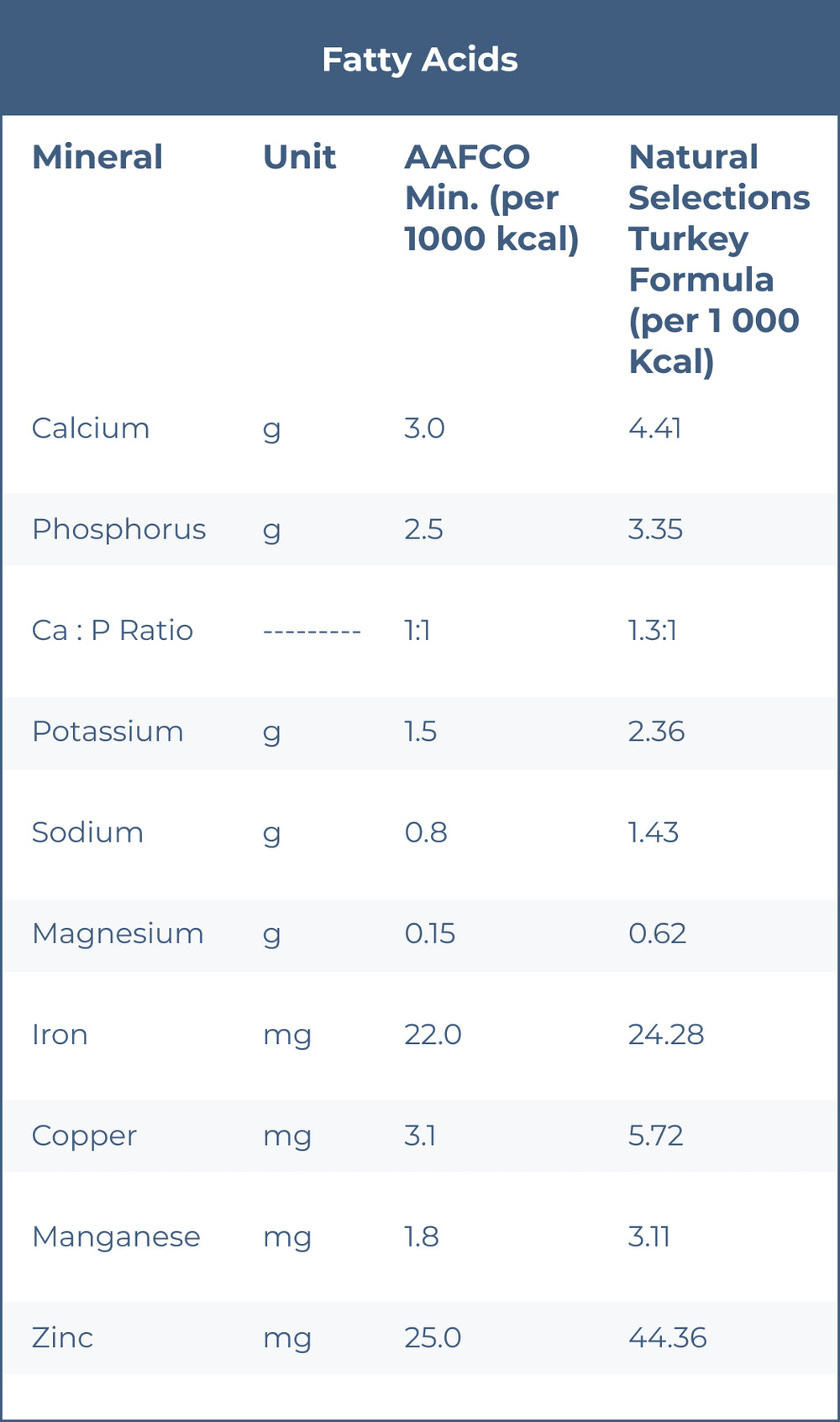Image resolution: width=840 pixels, height=1422 pixels.
Task: Click the 22.0 Iron AAFCO minimum
Action: pyautogui.click(x=433, y=1035)
